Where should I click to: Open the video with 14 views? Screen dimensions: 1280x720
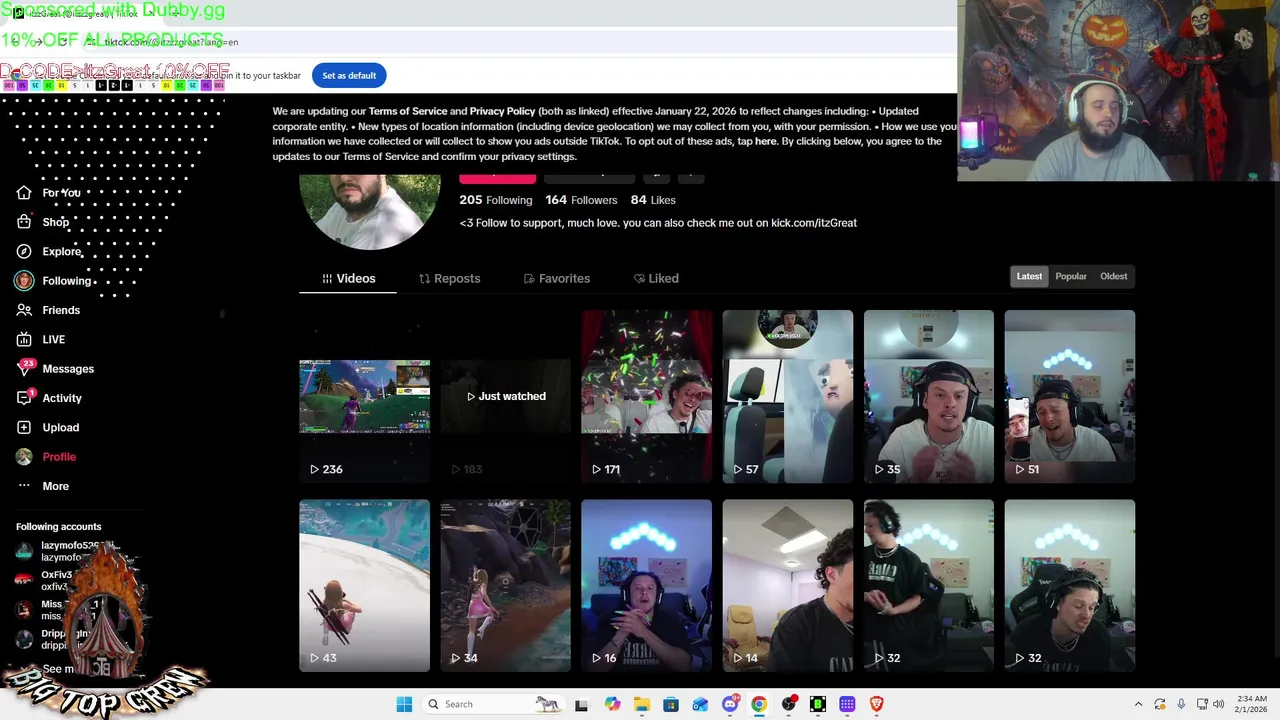point(787,585)
